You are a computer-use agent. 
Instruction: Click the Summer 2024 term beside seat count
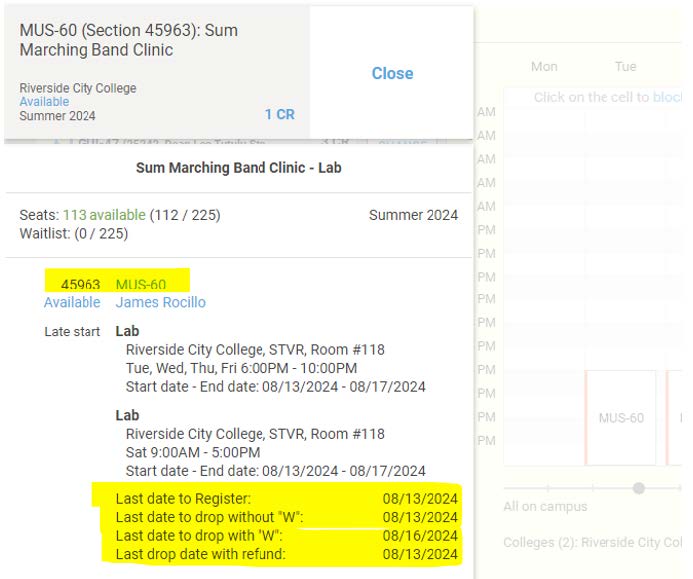(413, 215)
